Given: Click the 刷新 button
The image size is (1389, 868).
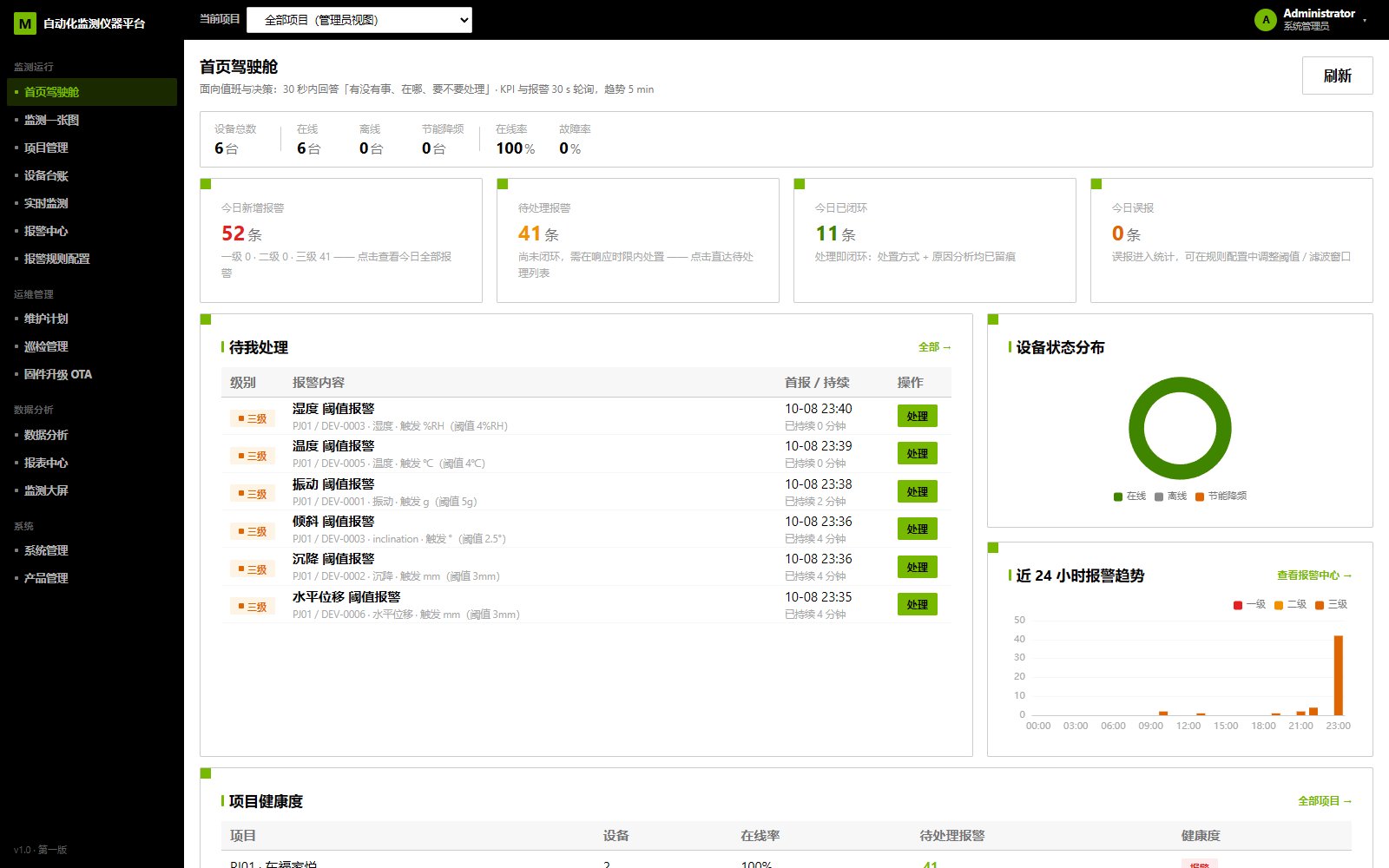Looking at the screenshot, I should pos(1337,76).
